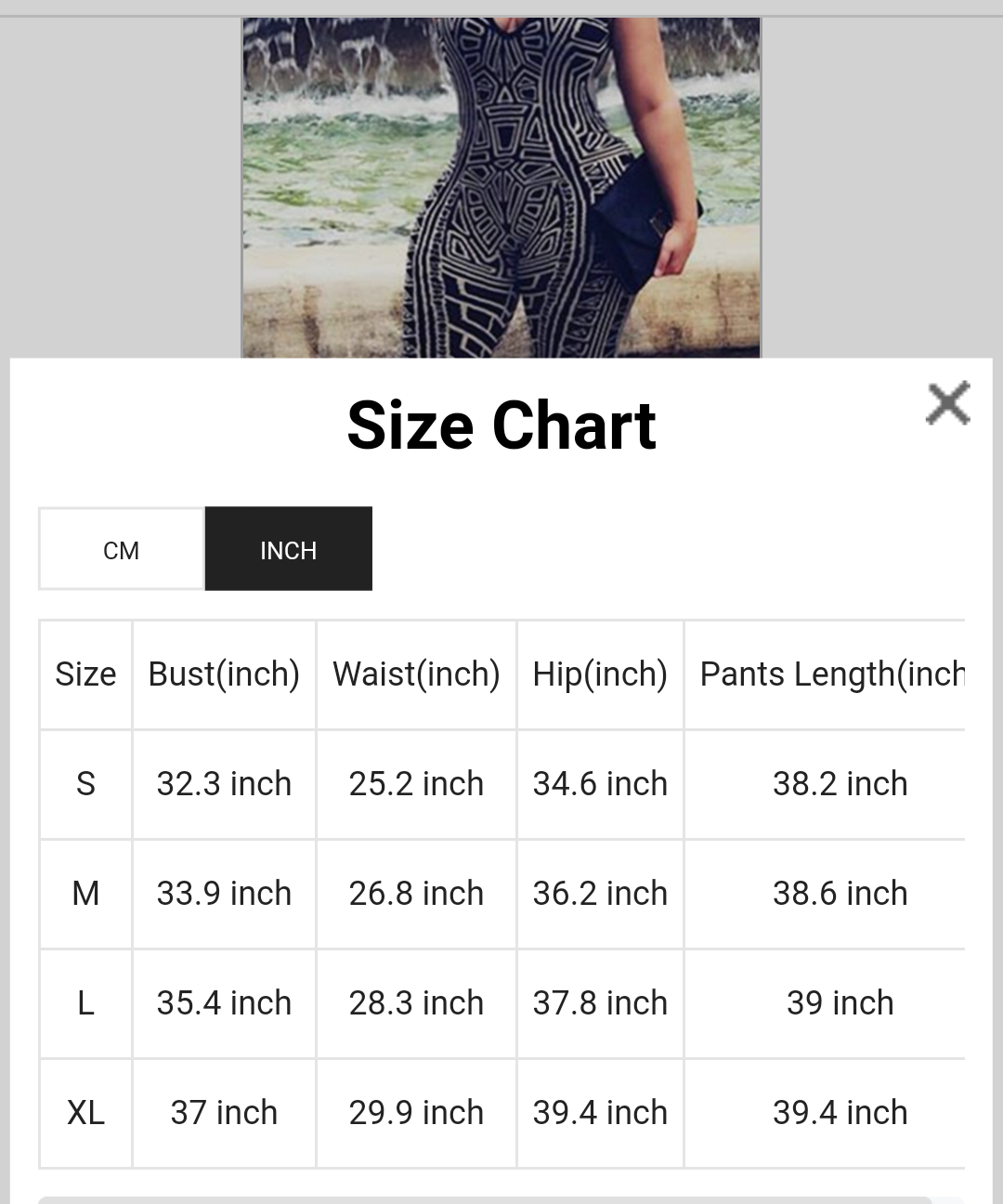The width and height of the screenshot is (1003, 1204).
Task: Close the Size Chart popup
Action: pyautogui.click(x=947, y=405)
